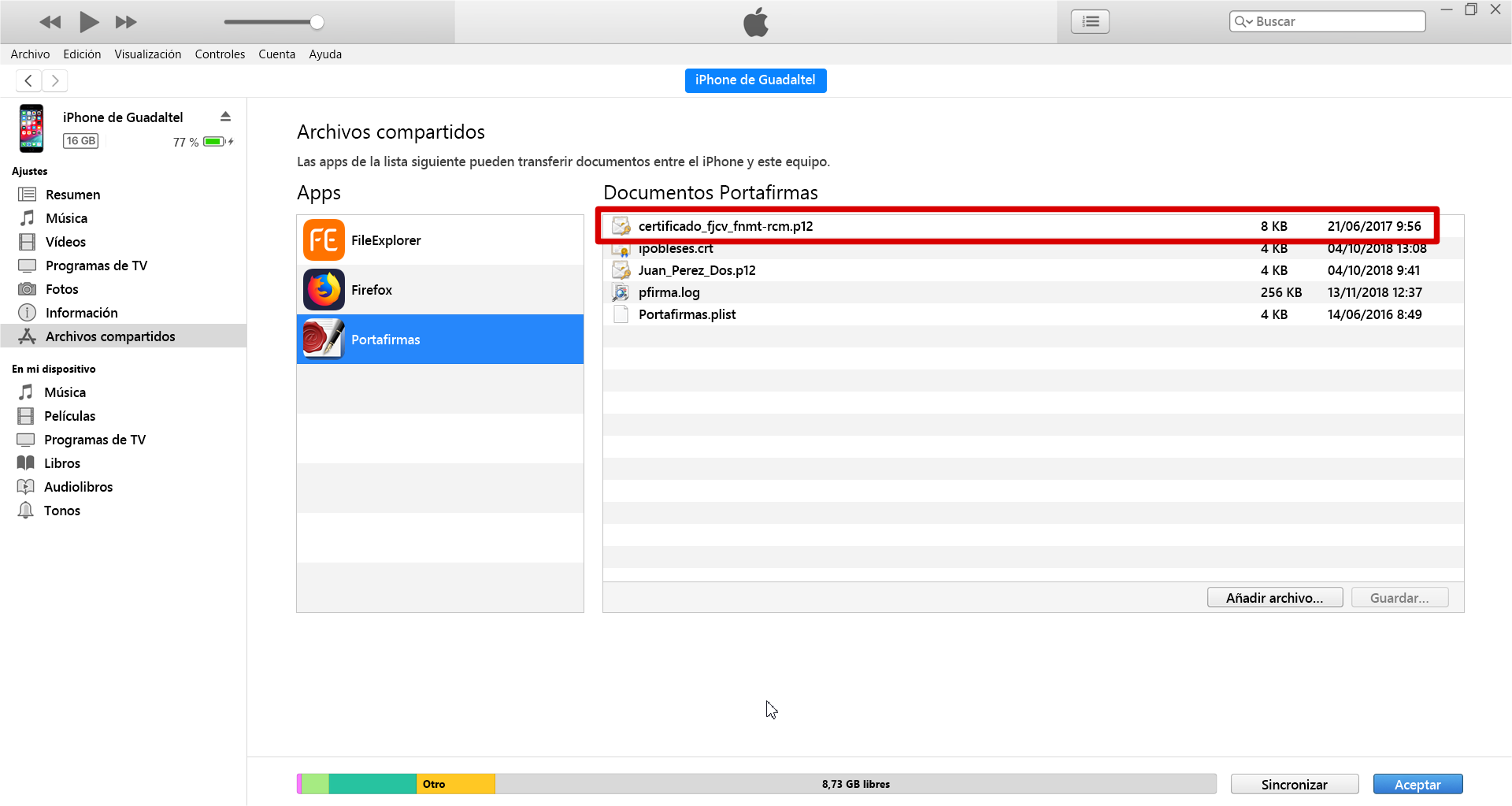Click the Buscar search field
The height and width of the screenshot is (806, 1512).
[x=1328, y=21]
